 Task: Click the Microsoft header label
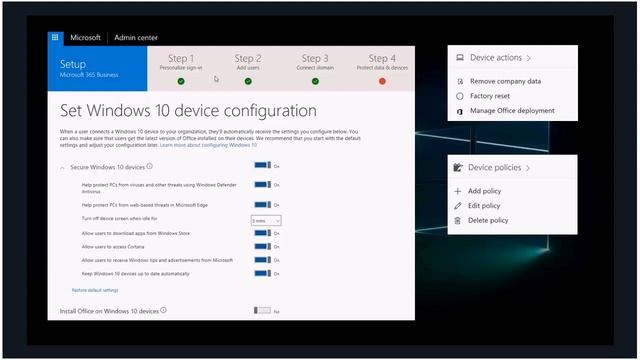[x=85, y=38]
